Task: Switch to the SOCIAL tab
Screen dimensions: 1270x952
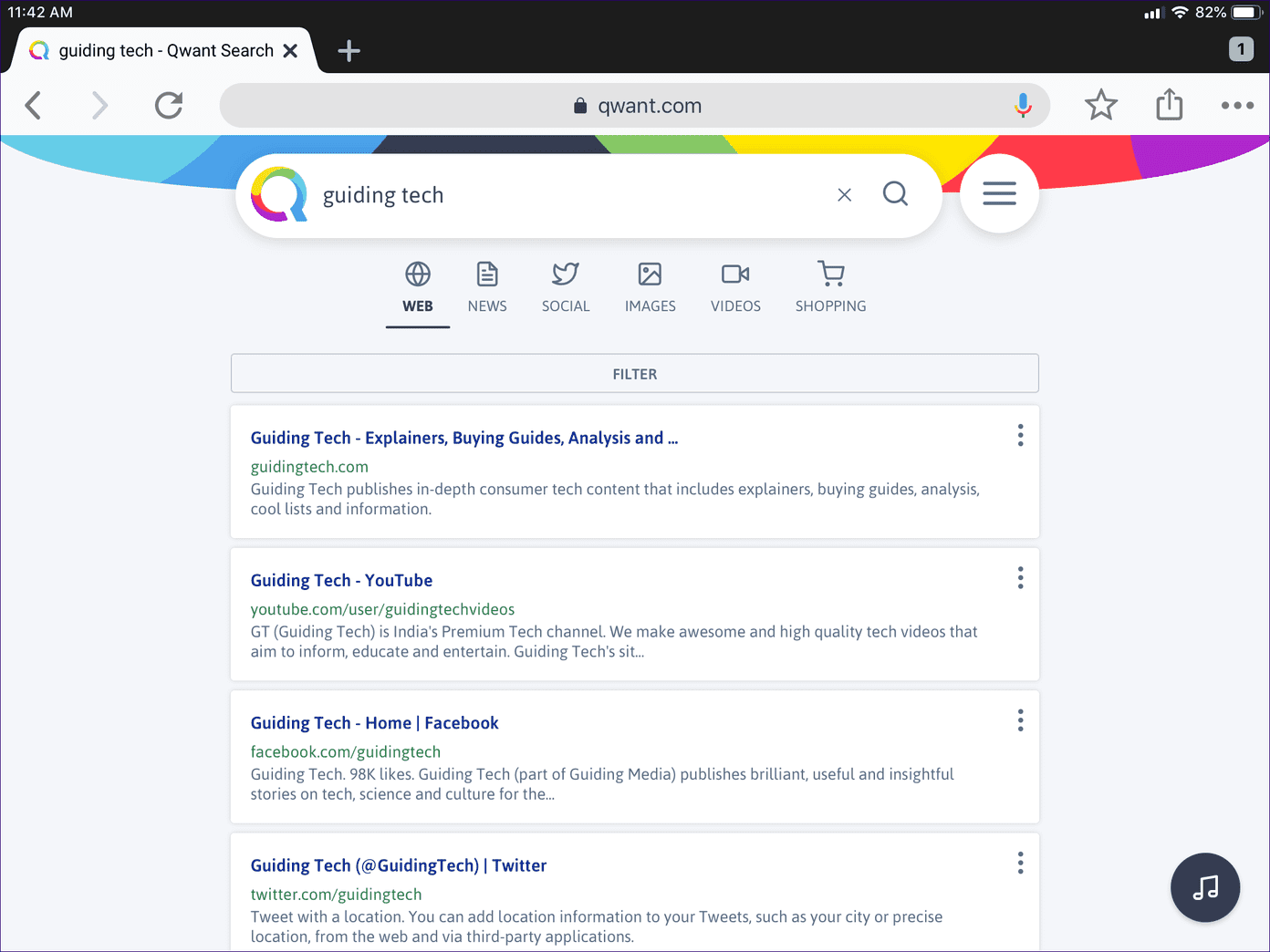Action: [566, 288]
